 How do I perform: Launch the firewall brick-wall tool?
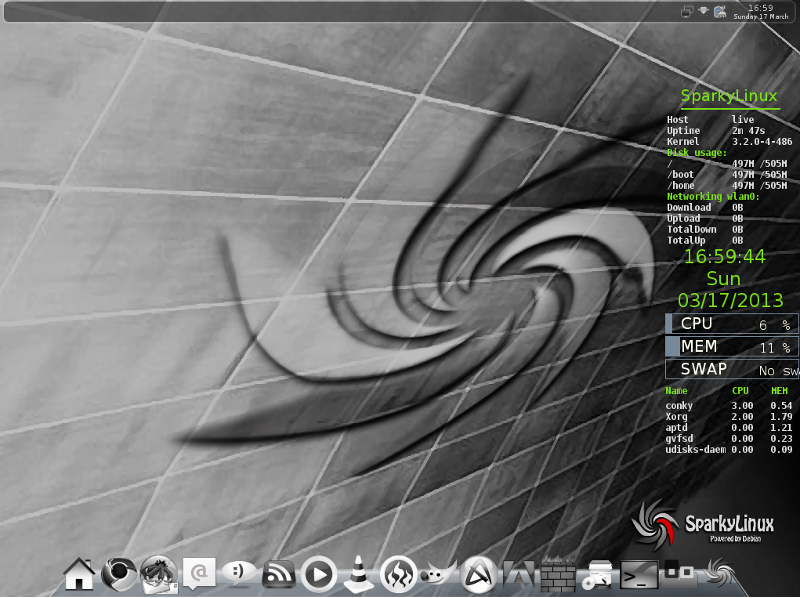tap(556, 574)
